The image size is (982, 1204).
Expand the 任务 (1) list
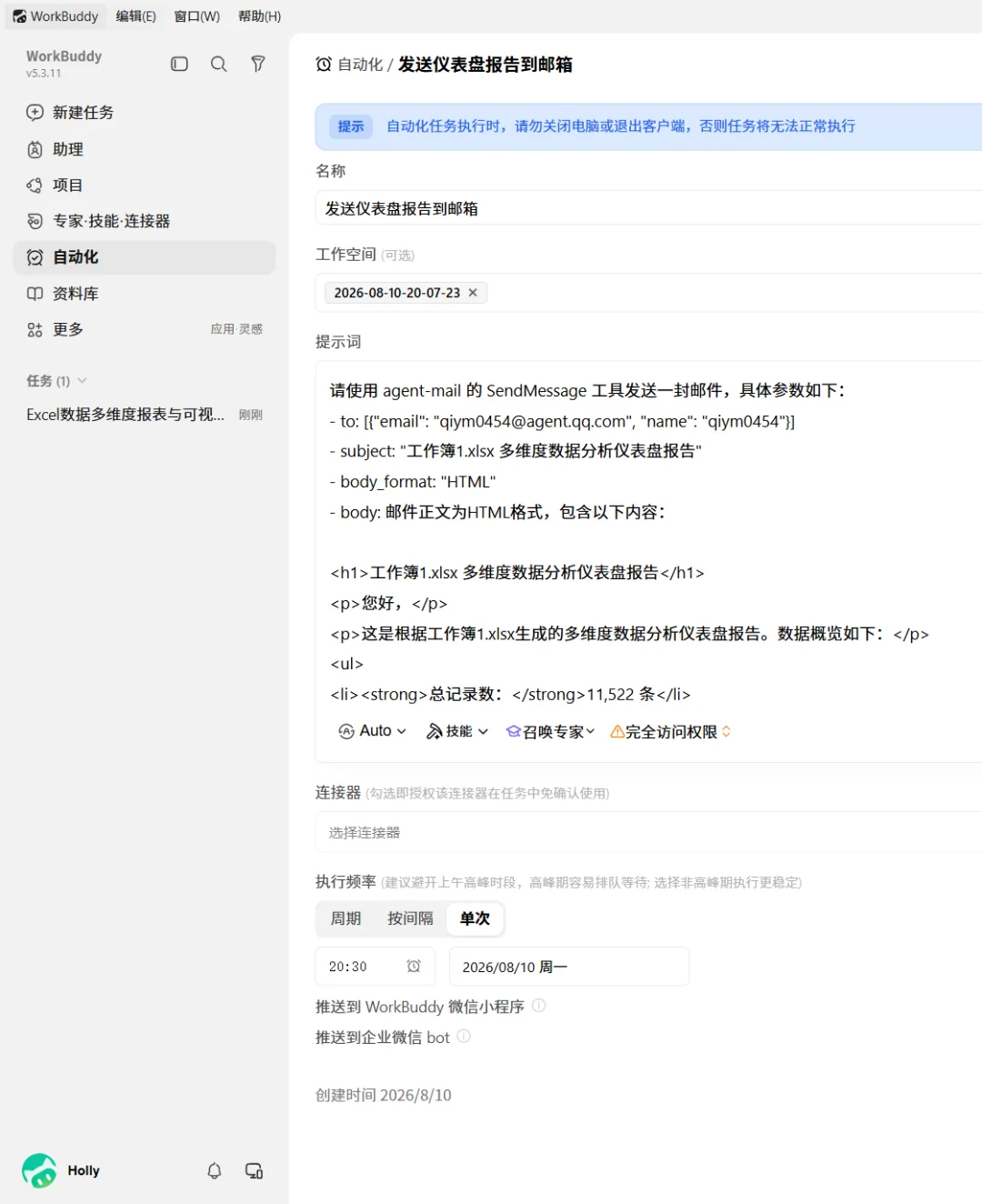(x=56, y=381)
